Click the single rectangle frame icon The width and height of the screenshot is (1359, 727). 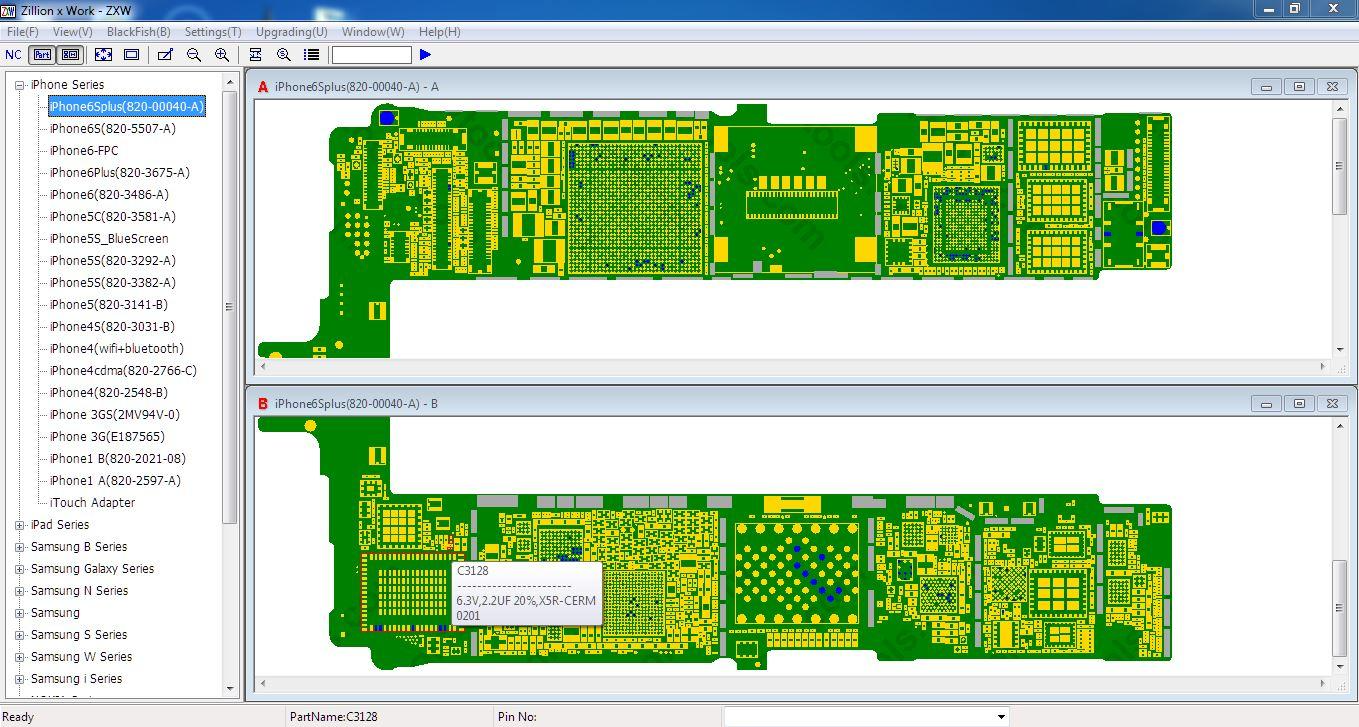pos(131,55)
